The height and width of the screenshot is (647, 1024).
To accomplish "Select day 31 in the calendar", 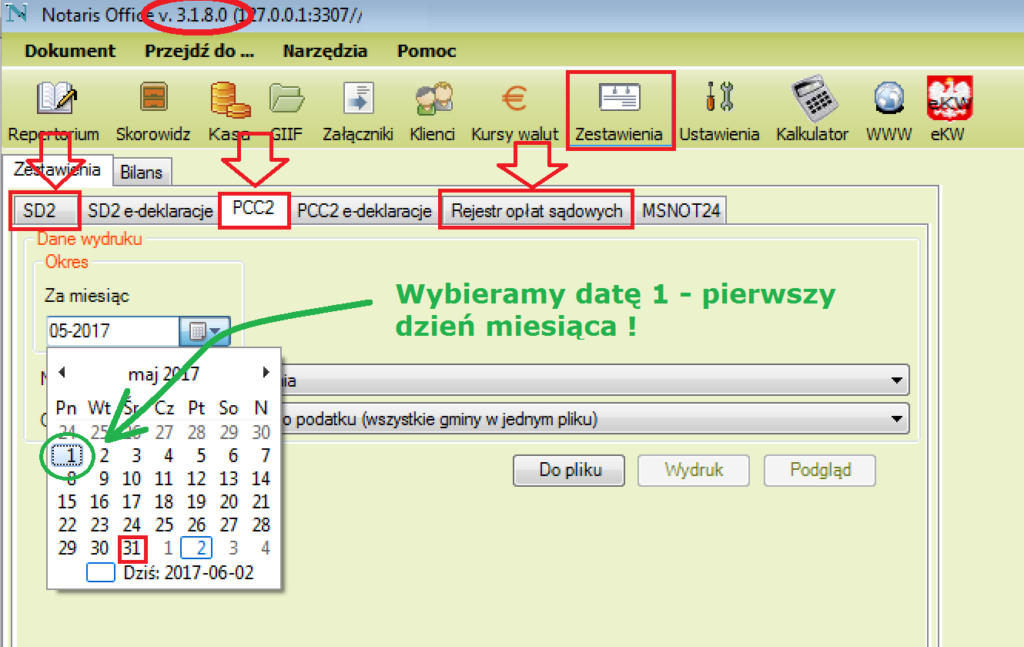I will [132, 548].
